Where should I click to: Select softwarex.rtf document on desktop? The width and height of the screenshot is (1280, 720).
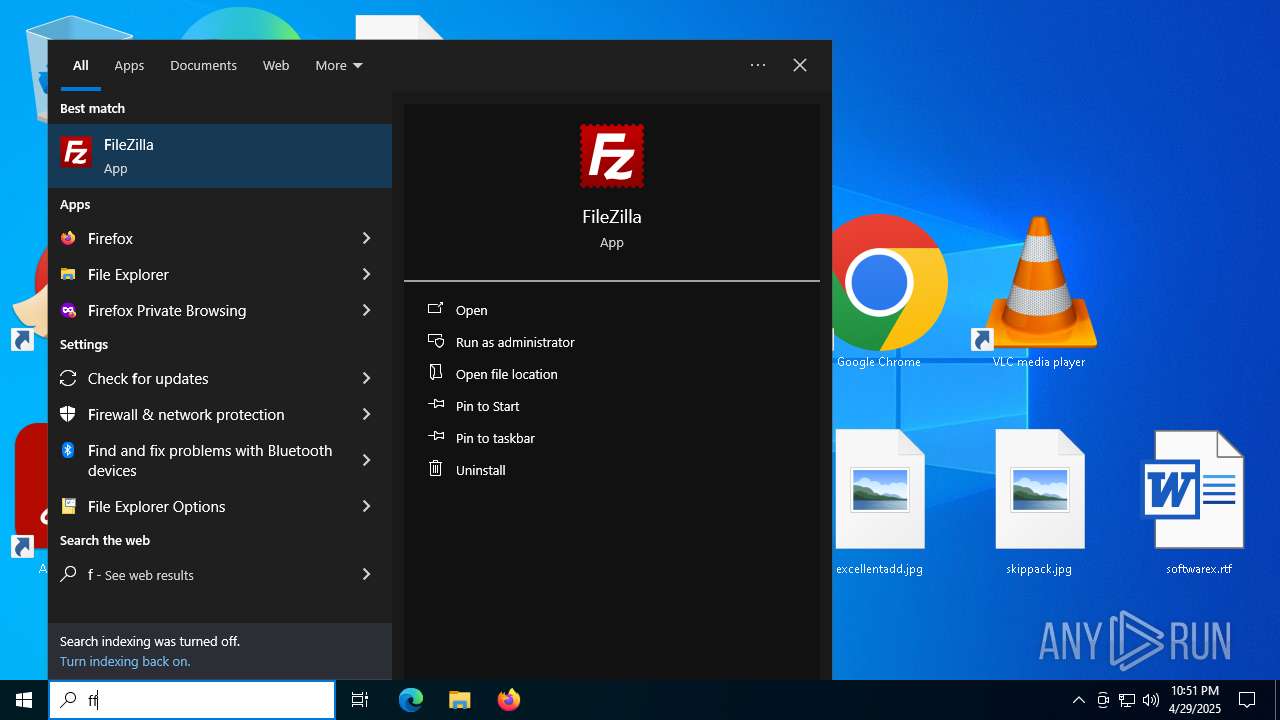1199,502
